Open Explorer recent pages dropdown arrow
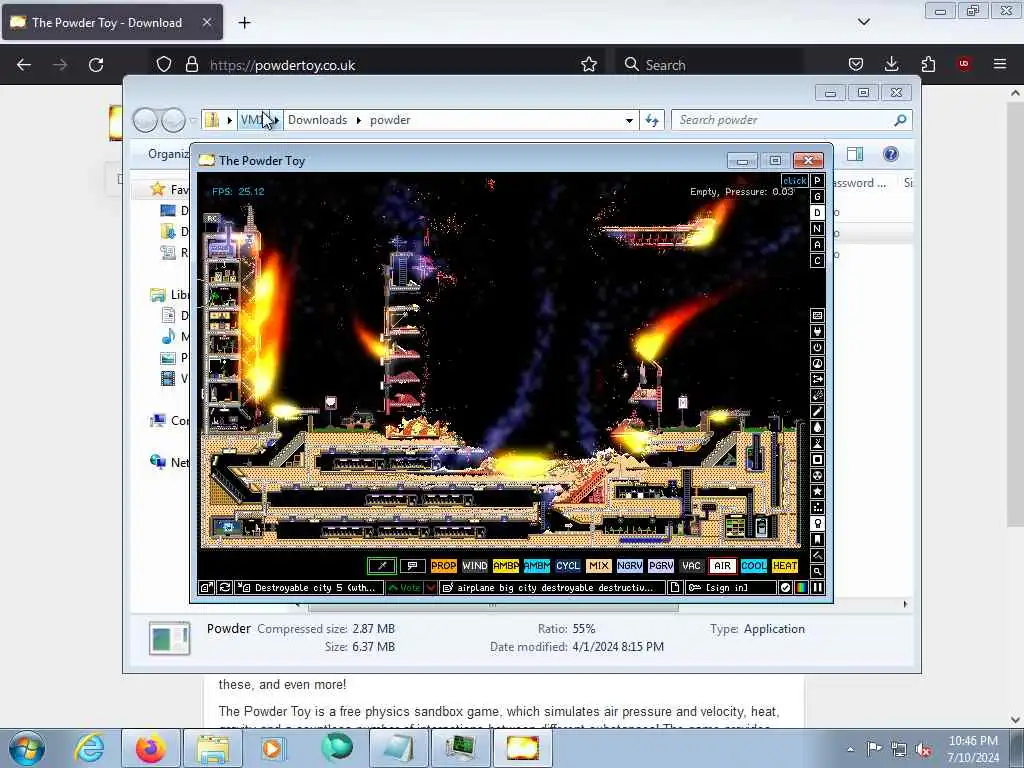This screenshot has width=1024, height=768. pos(193,120)
